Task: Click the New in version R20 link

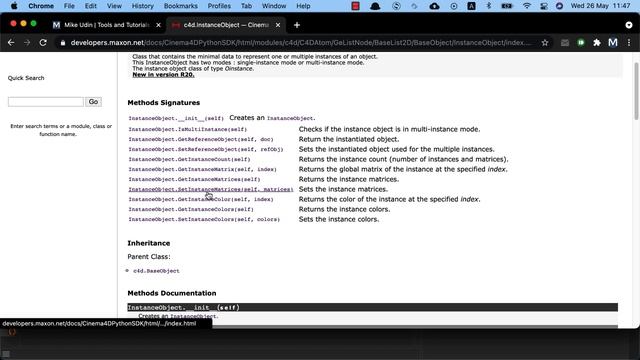Action: click(163, 75)
